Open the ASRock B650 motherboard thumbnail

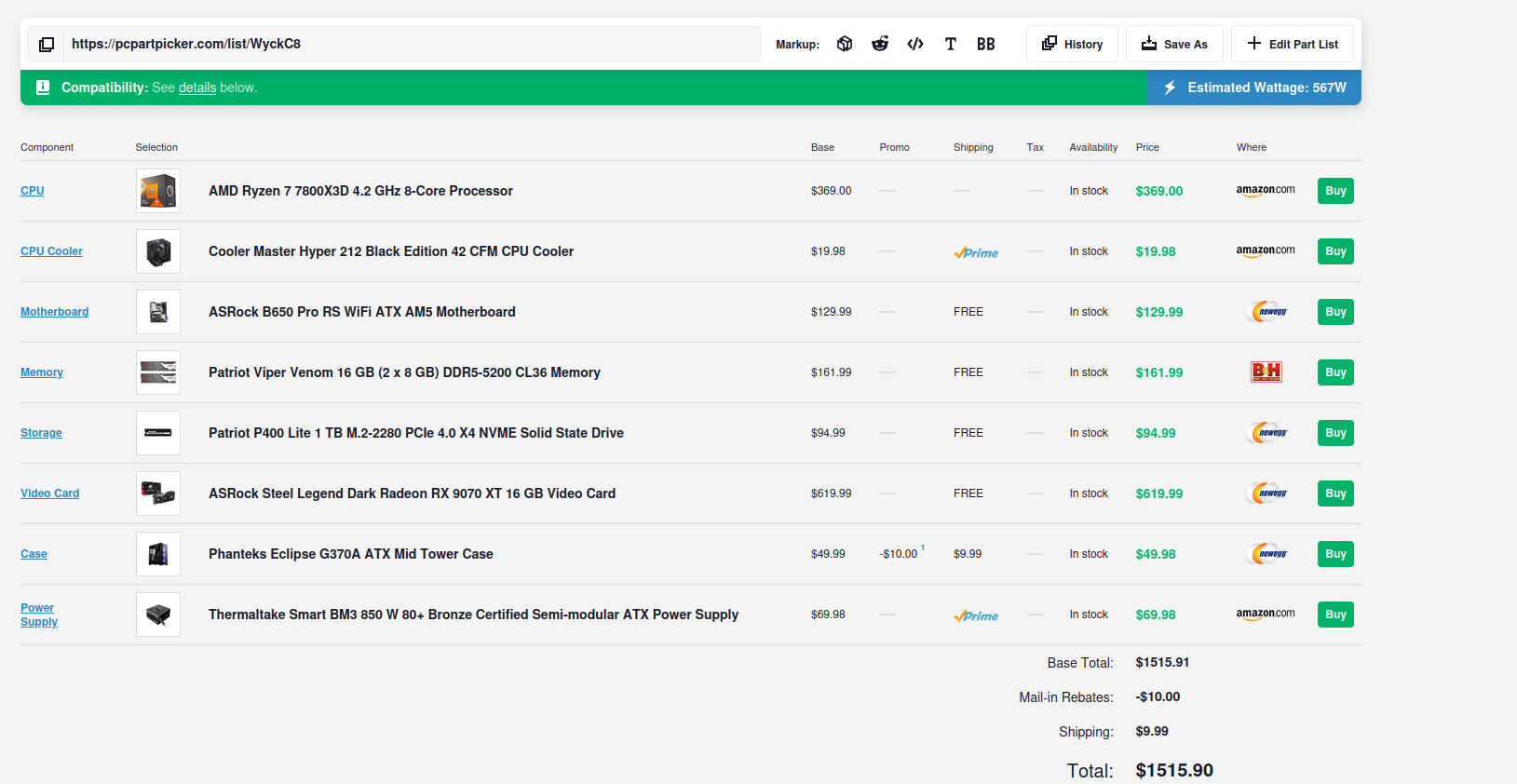coord(158,312)
